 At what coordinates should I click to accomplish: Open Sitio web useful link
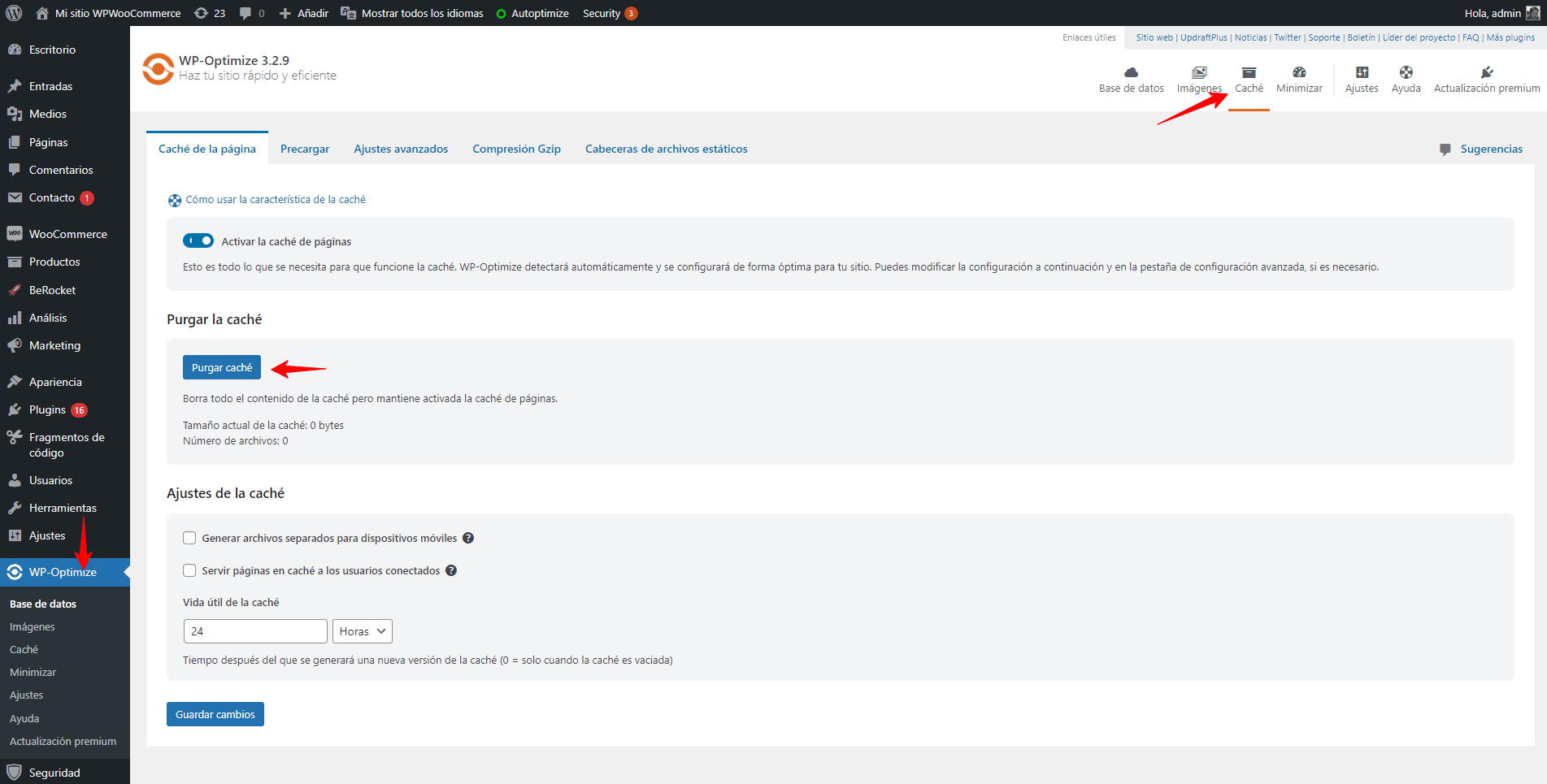1154,37
